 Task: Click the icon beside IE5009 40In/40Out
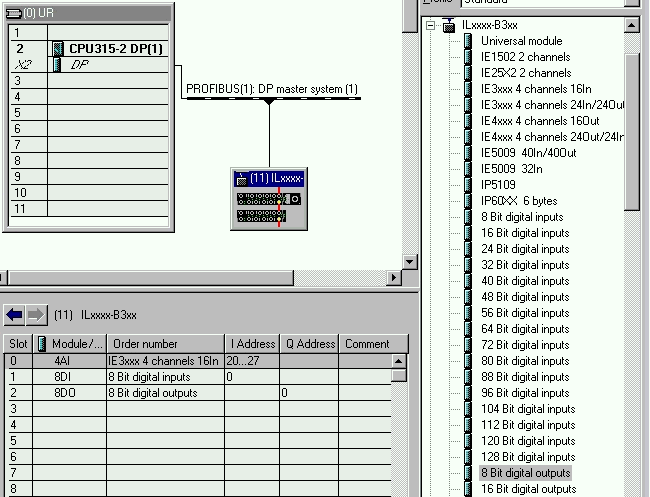[468, 153]
